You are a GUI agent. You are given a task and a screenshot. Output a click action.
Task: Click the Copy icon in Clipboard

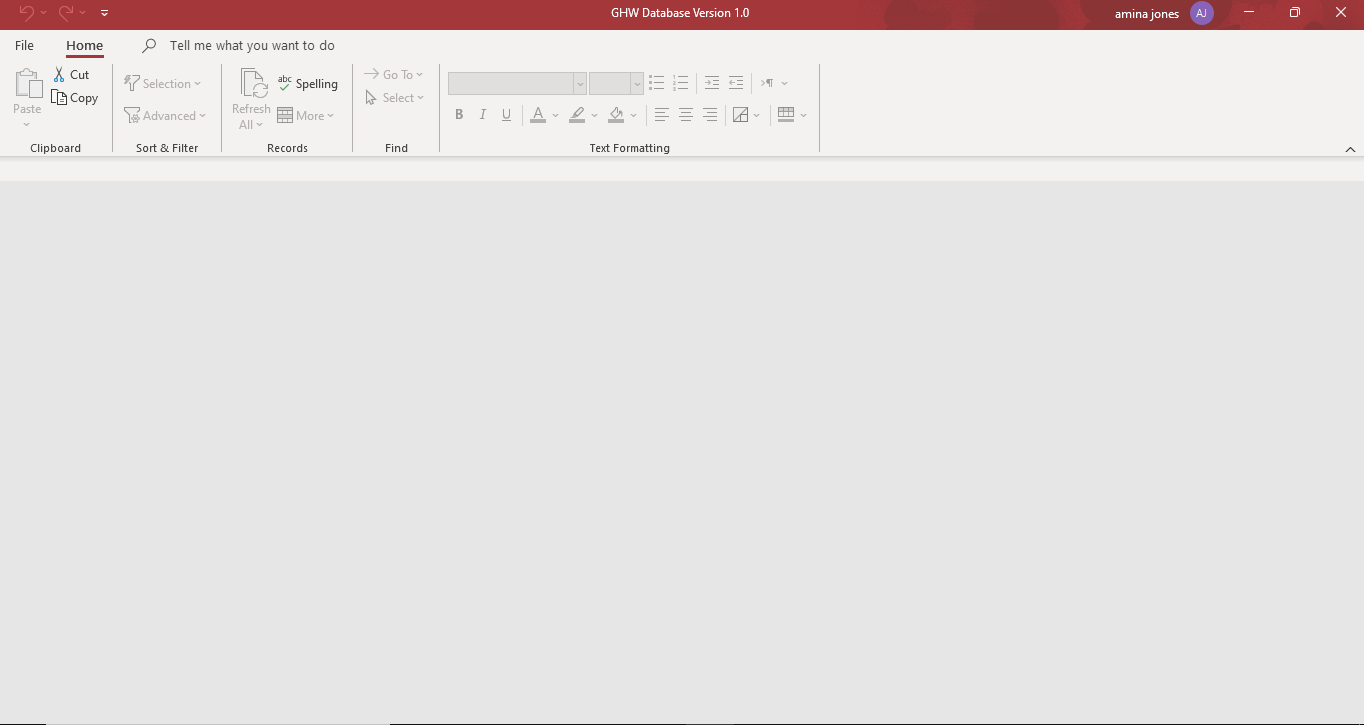(x=60, y=98)
